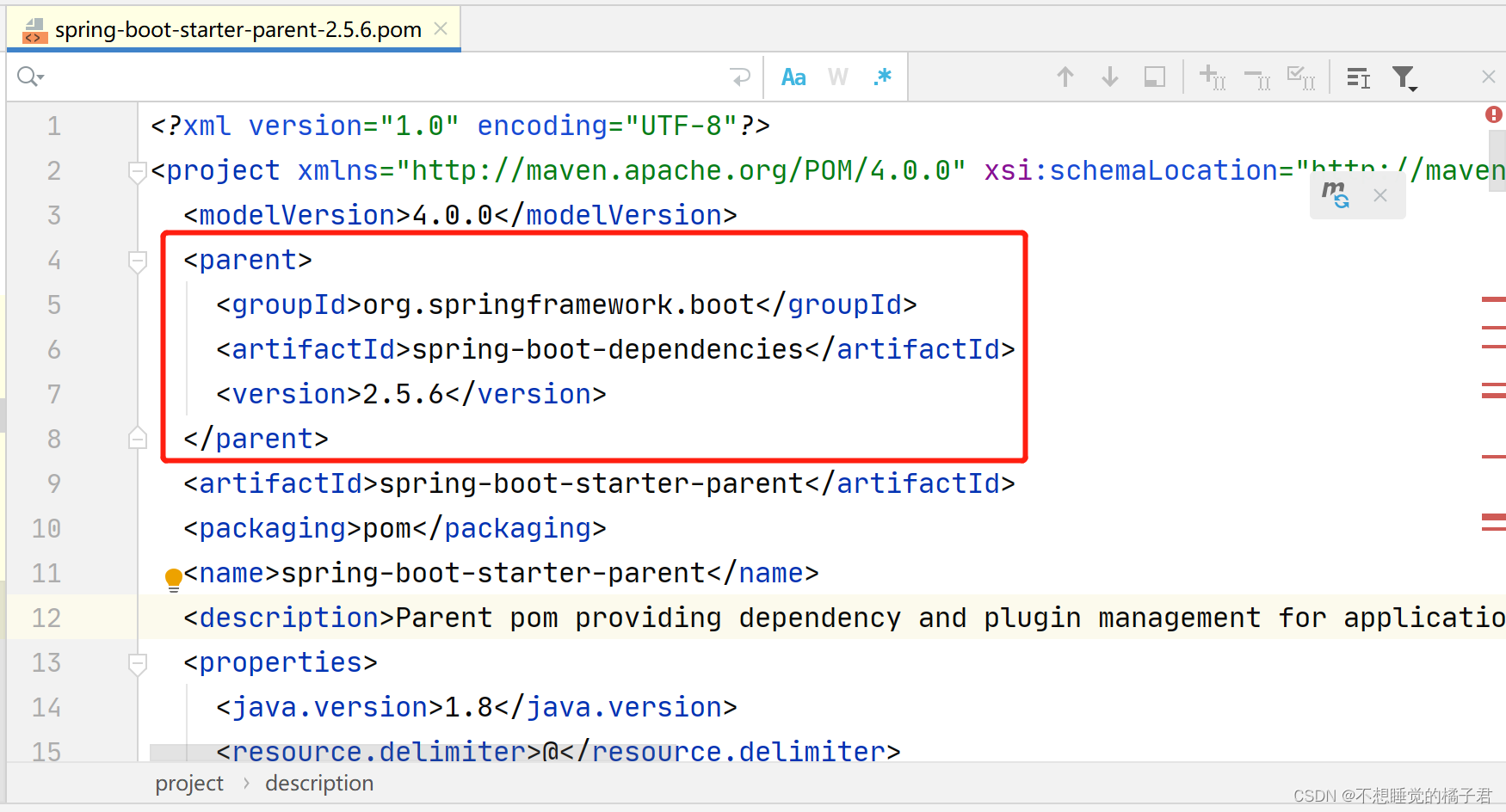Click the pin icon beside line 8
This screenshot has height=812, width=1506.
[137, 438]
